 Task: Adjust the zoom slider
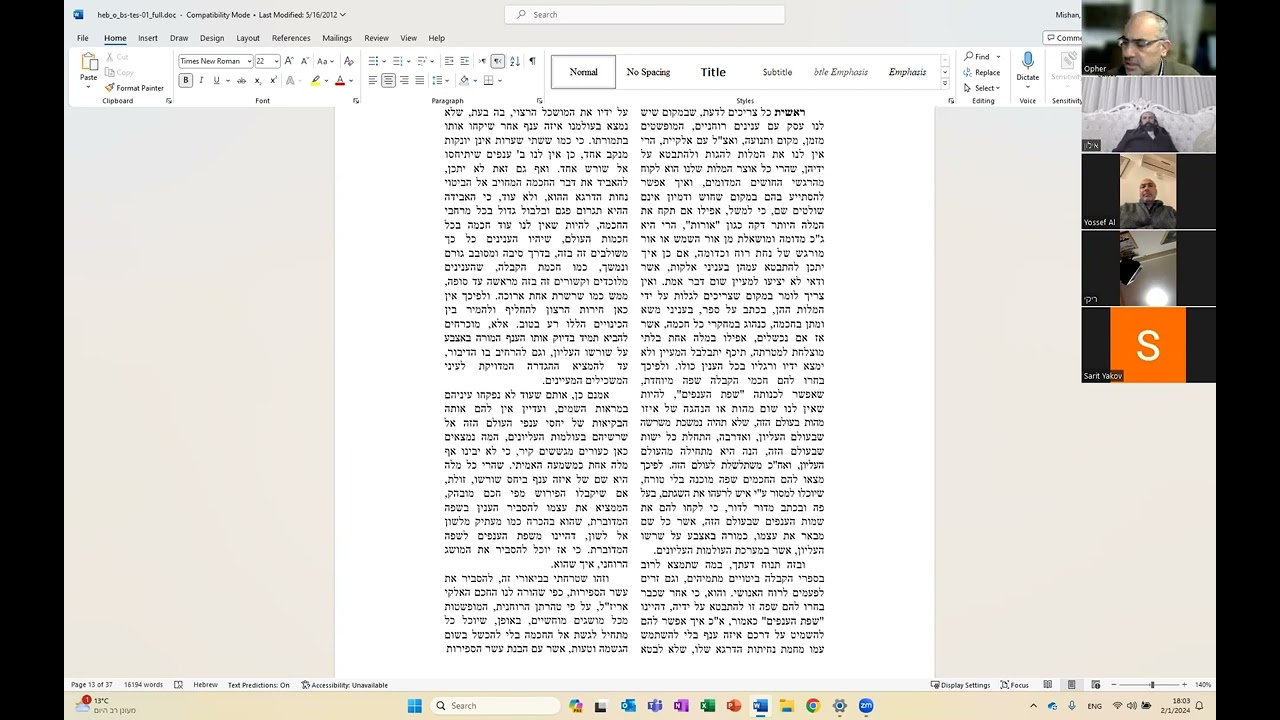(1151, 685)
